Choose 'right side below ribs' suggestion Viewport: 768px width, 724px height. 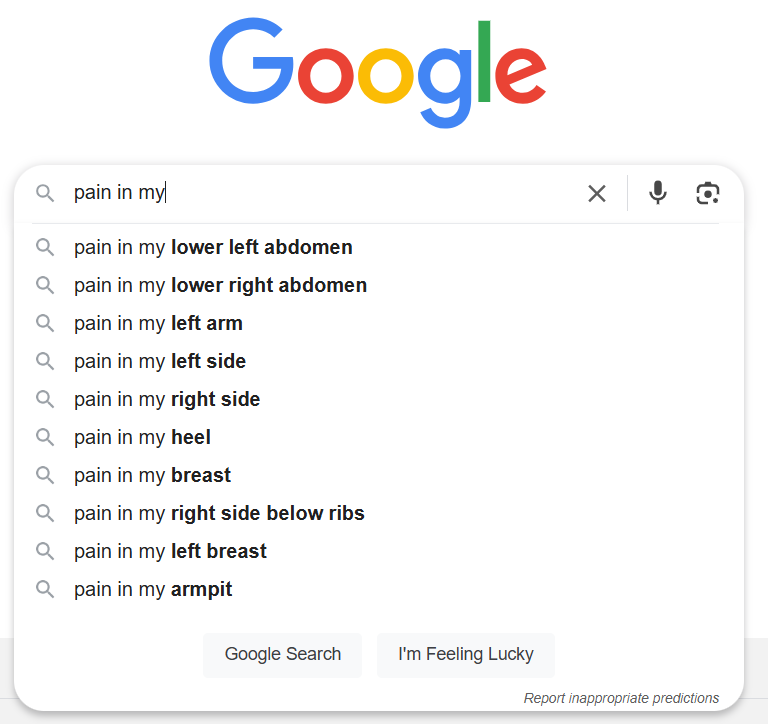(x=219, y=513)
